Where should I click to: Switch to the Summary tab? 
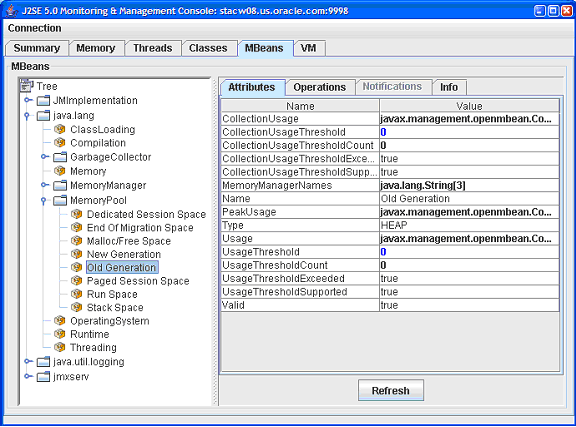pyautogui.click(x=37, y=48)
